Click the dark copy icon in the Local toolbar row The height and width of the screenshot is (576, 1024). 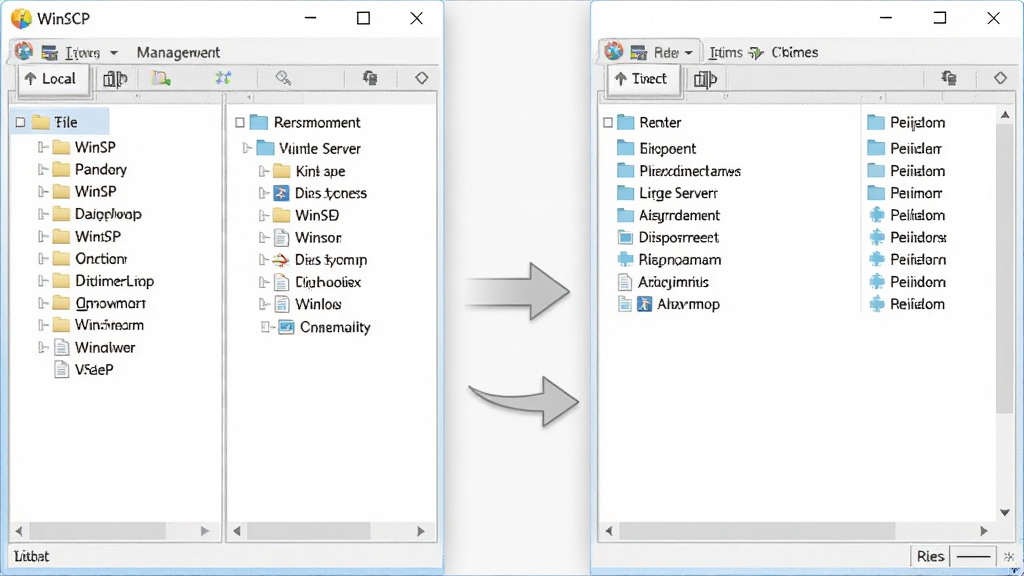pos(370,78)
